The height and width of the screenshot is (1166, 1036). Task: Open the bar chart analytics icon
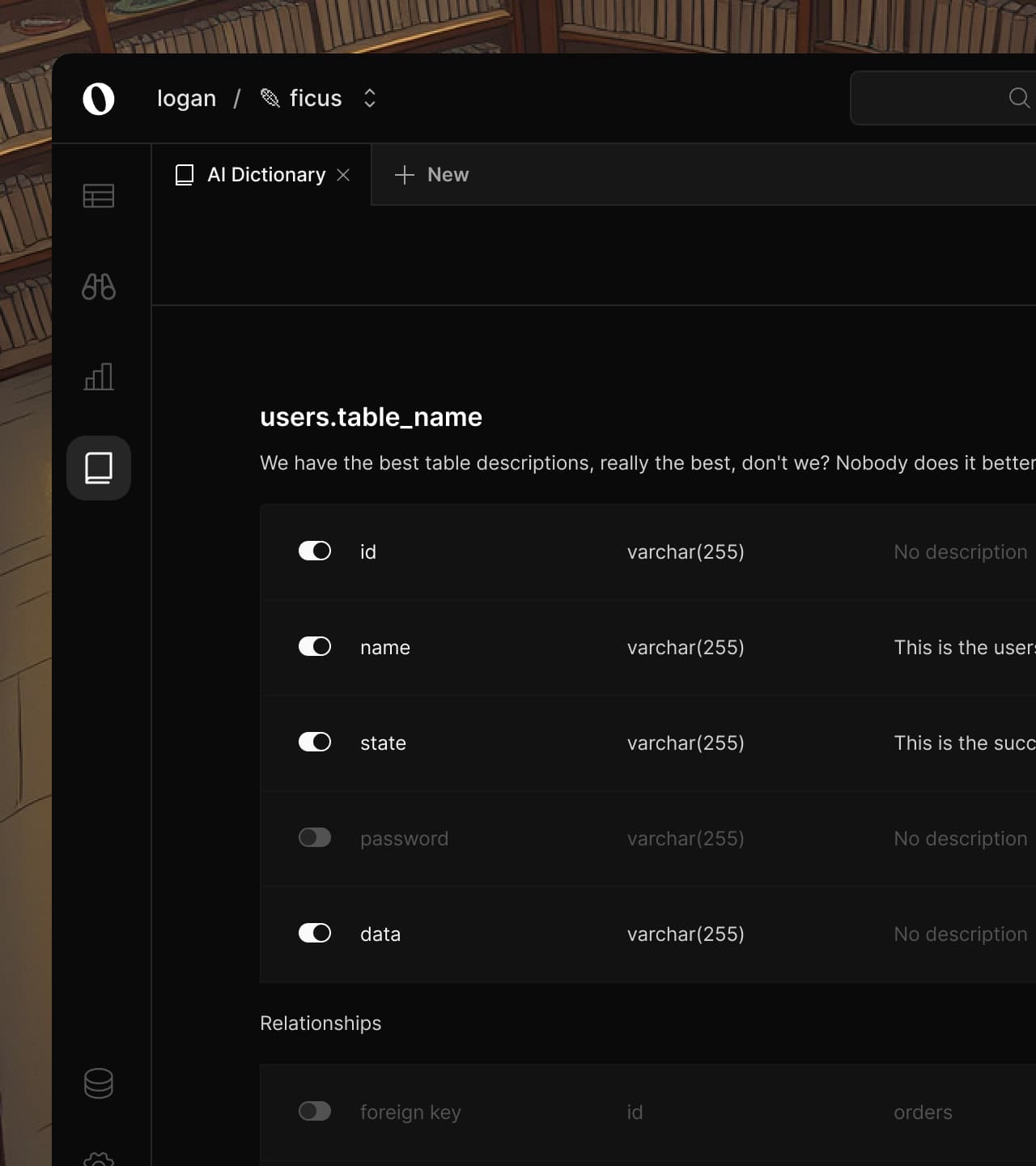pos(99,377)
